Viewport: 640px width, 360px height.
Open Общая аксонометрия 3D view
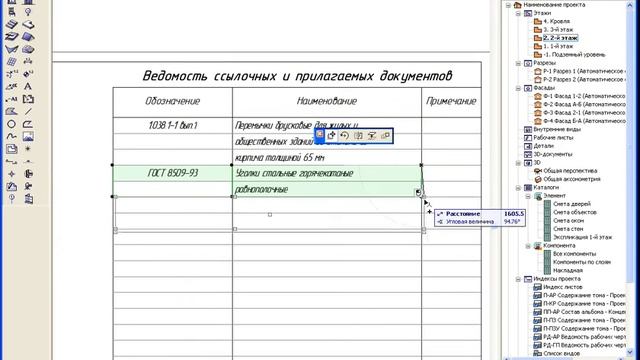tap(572, 179)
